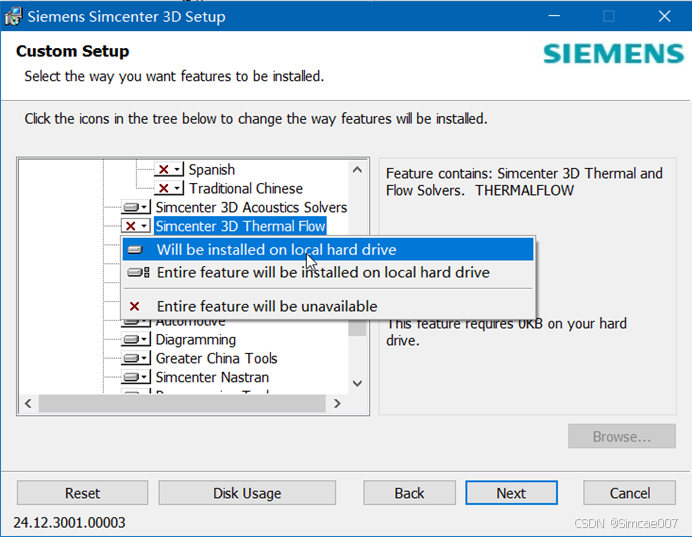Image resolution: width=692 pixels, height=537 pixels.
Task: Go Back to previous setup step
Action: (410, 493)
